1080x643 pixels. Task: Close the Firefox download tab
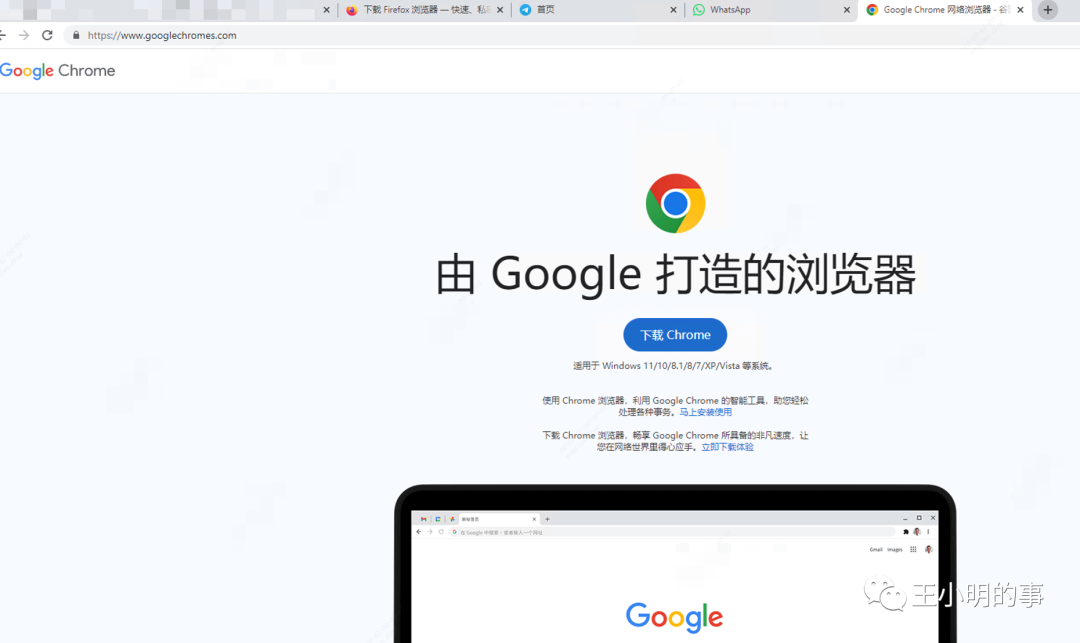tap(500, 10)
